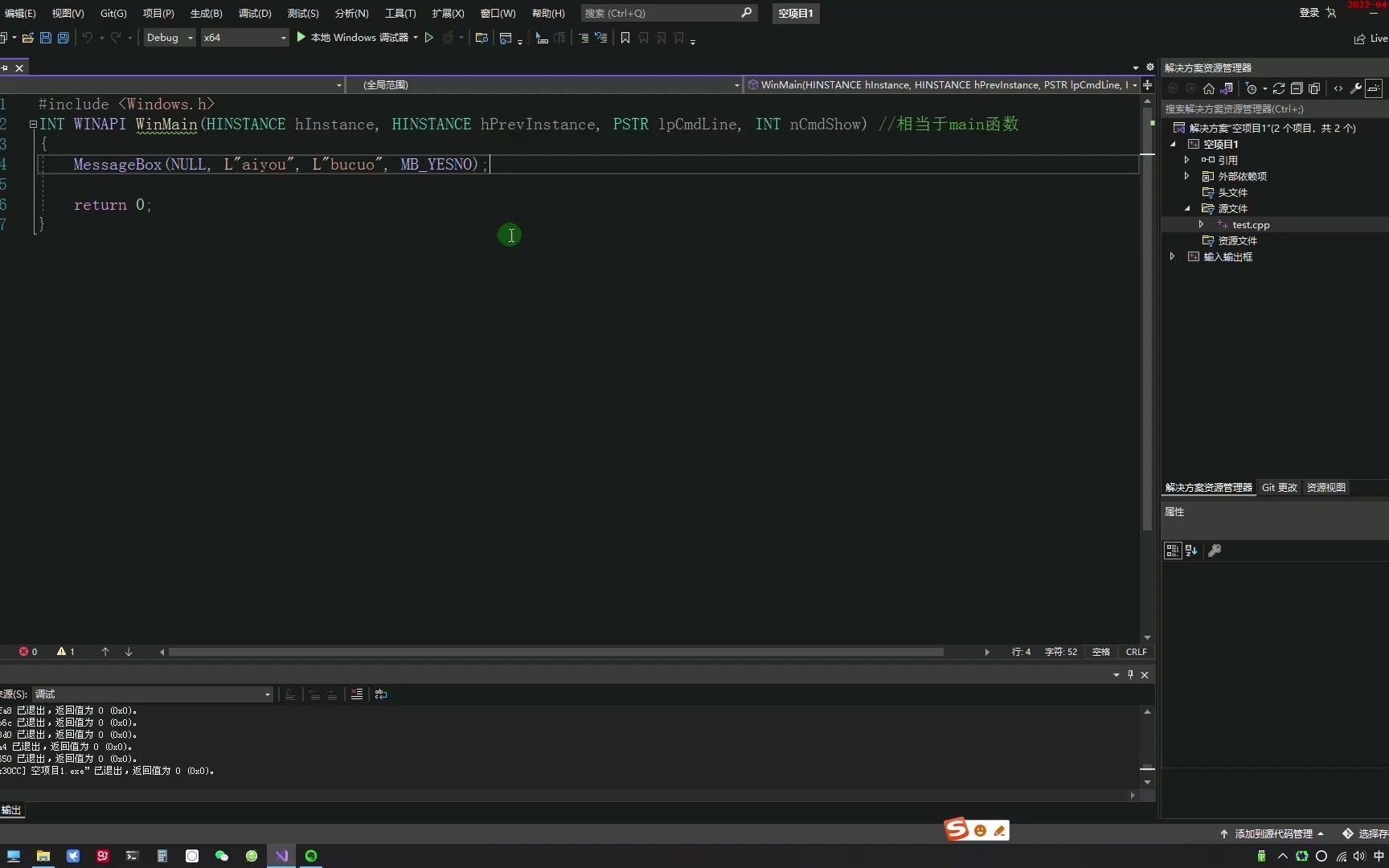Refresh the Solution Explorer with sync icon
Image resolution: width=1389 pixels, height=868 pixels.
1279,88
